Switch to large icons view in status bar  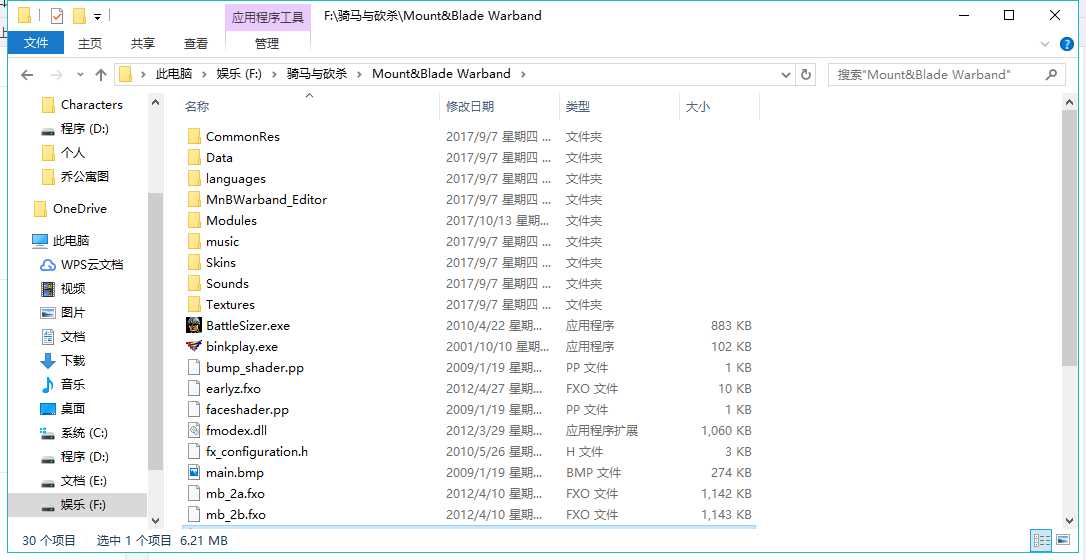click(x=1066, y=540)
